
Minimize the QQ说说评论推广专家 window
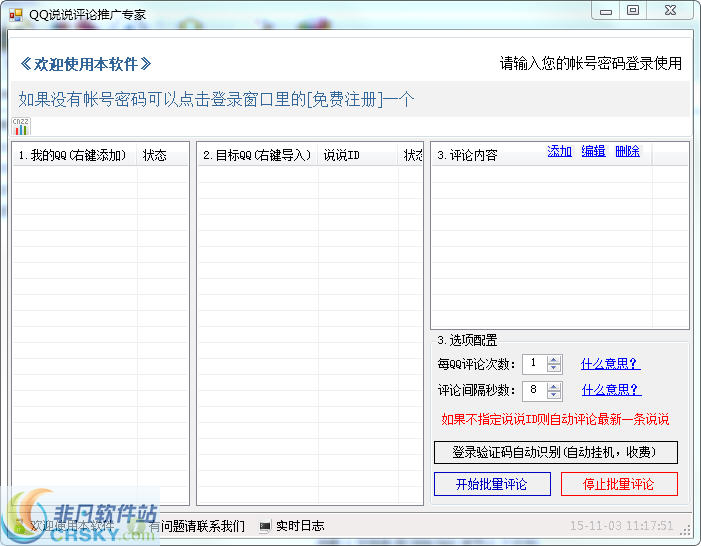coord(606,11)
